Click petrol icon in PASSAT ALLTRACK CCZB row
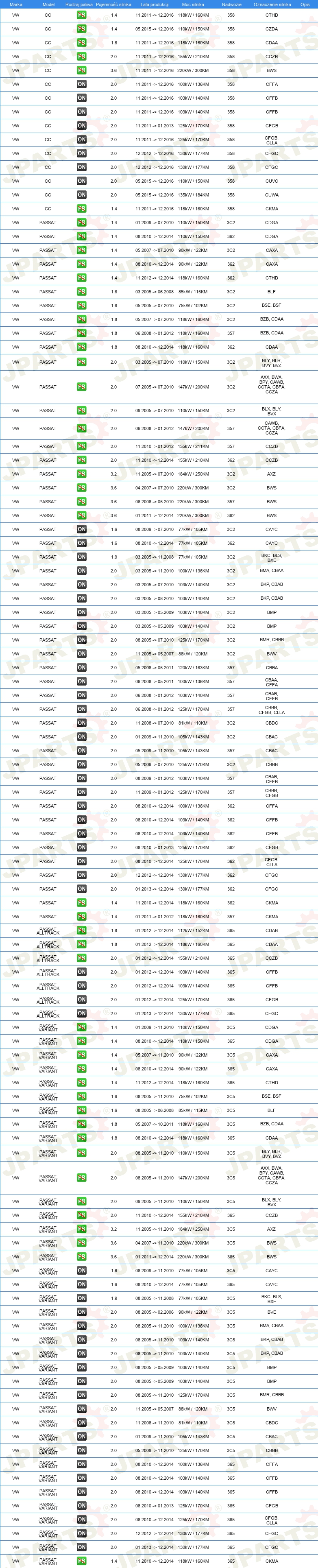Screen dimensions: 318x1568 point(81,958)
